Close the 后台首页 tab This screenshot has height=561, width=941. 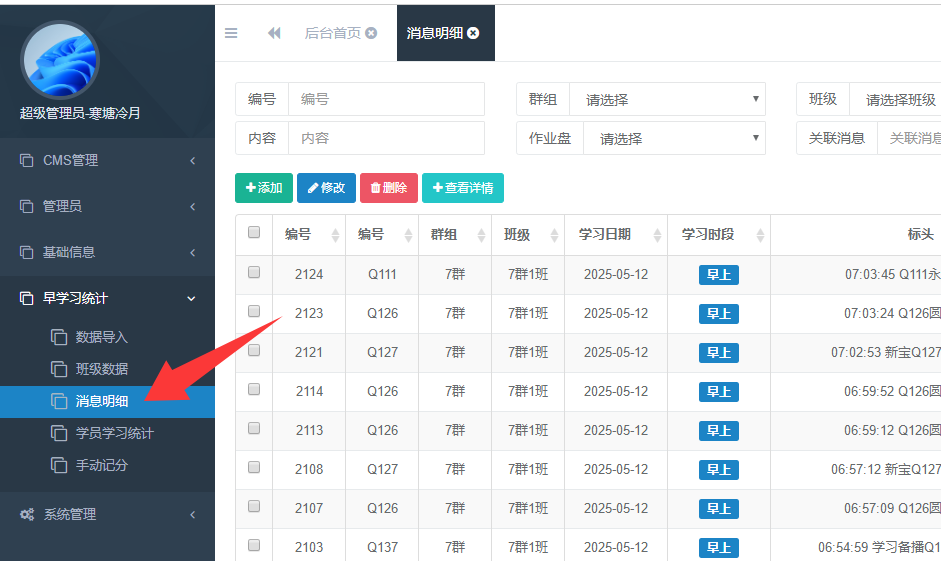[x=371, y=33]
